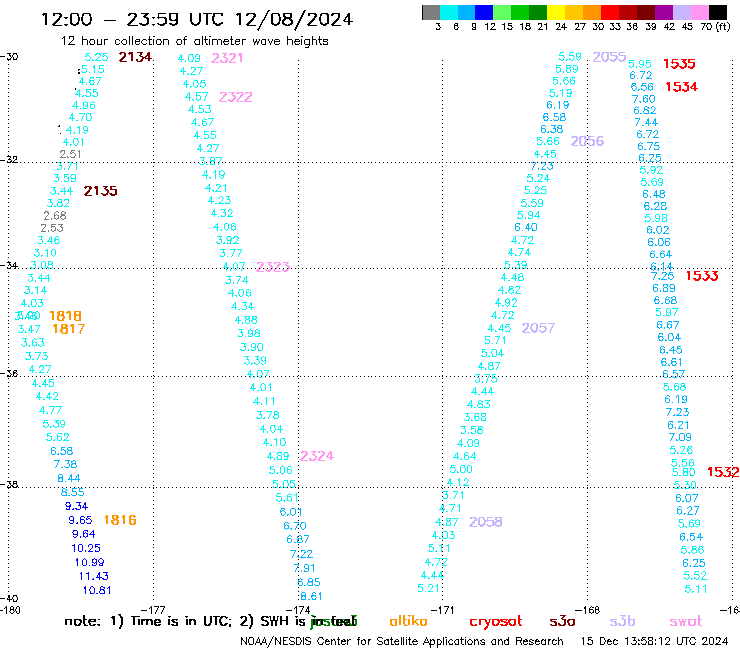Click the 'altika' satellite legend label

pos(408,622)
